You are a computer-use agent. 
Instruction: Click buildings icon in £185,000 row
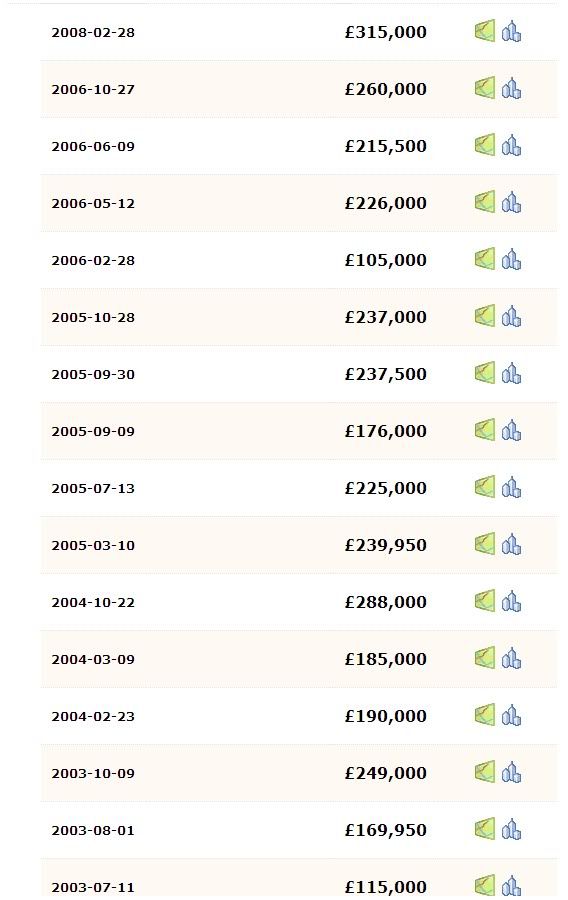pyautogui.click(x=511, y=658)
